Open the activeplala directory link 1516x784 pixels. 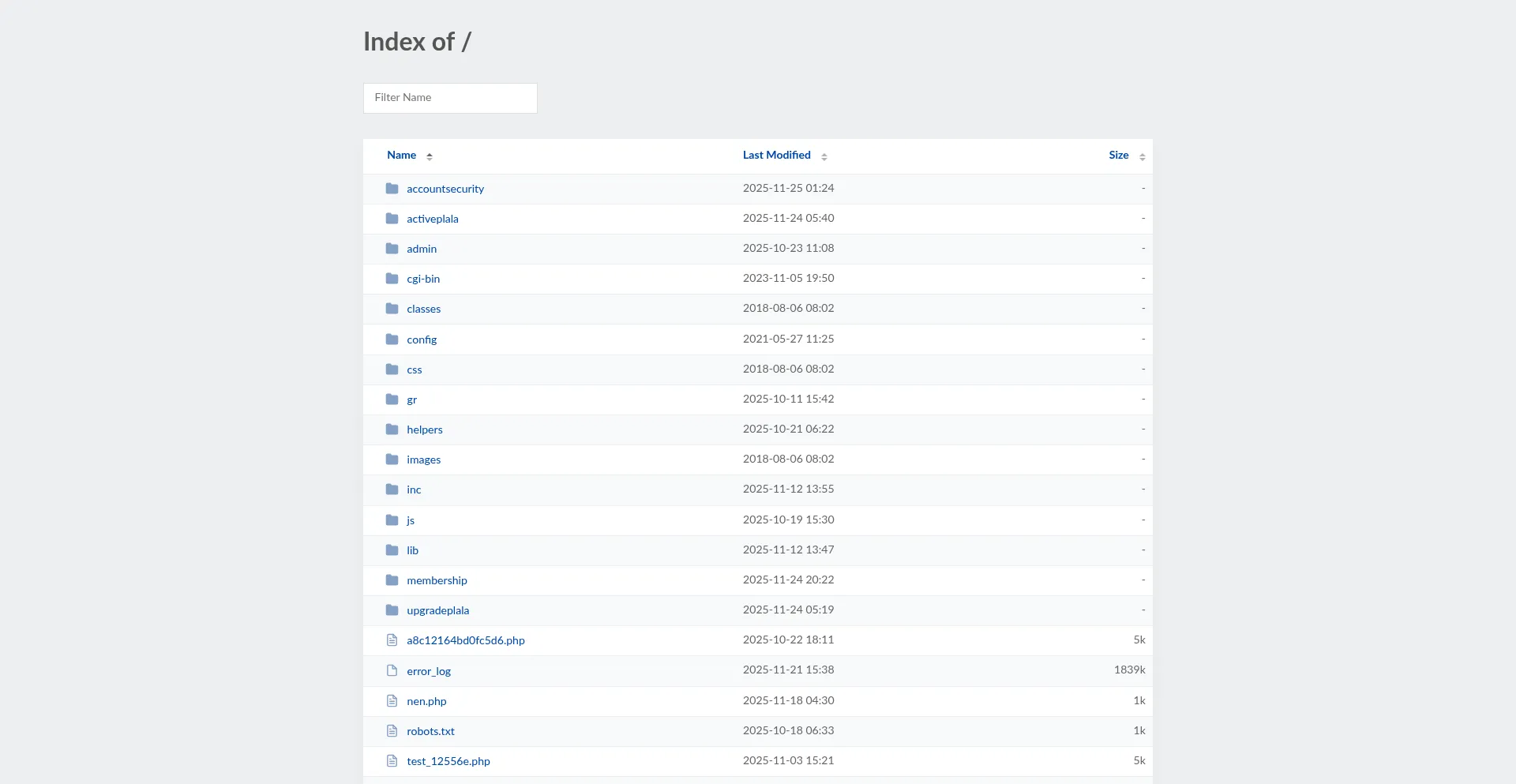click(x=432, y=219)
